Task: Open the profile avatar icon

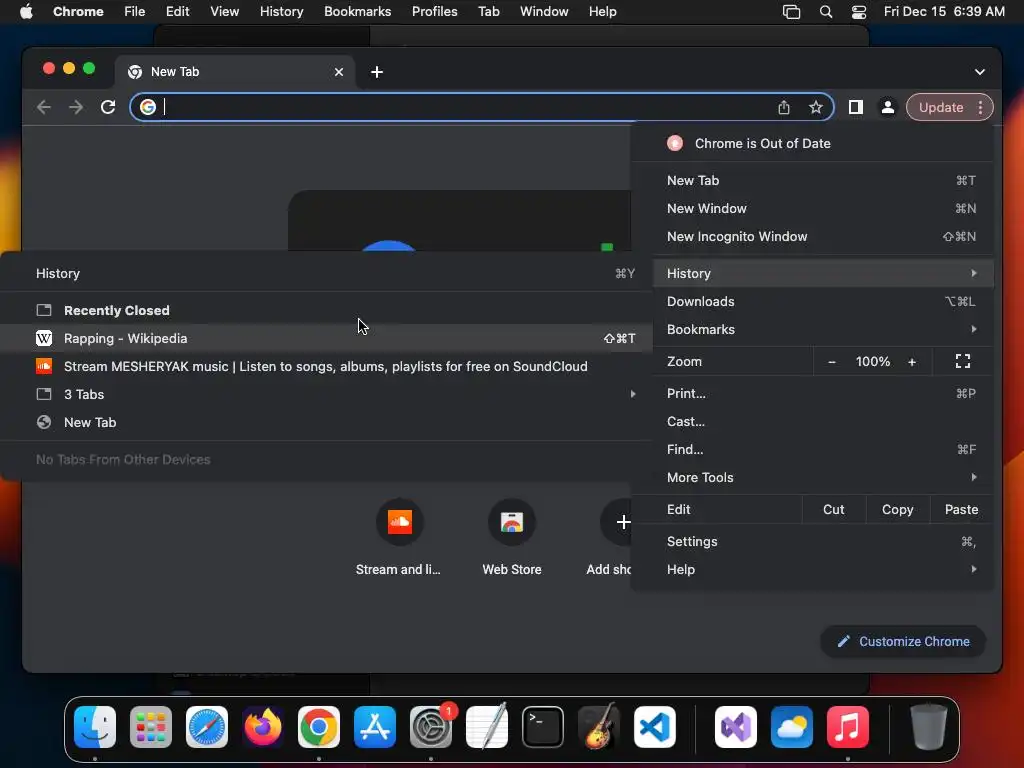Action: coord(888,107)
